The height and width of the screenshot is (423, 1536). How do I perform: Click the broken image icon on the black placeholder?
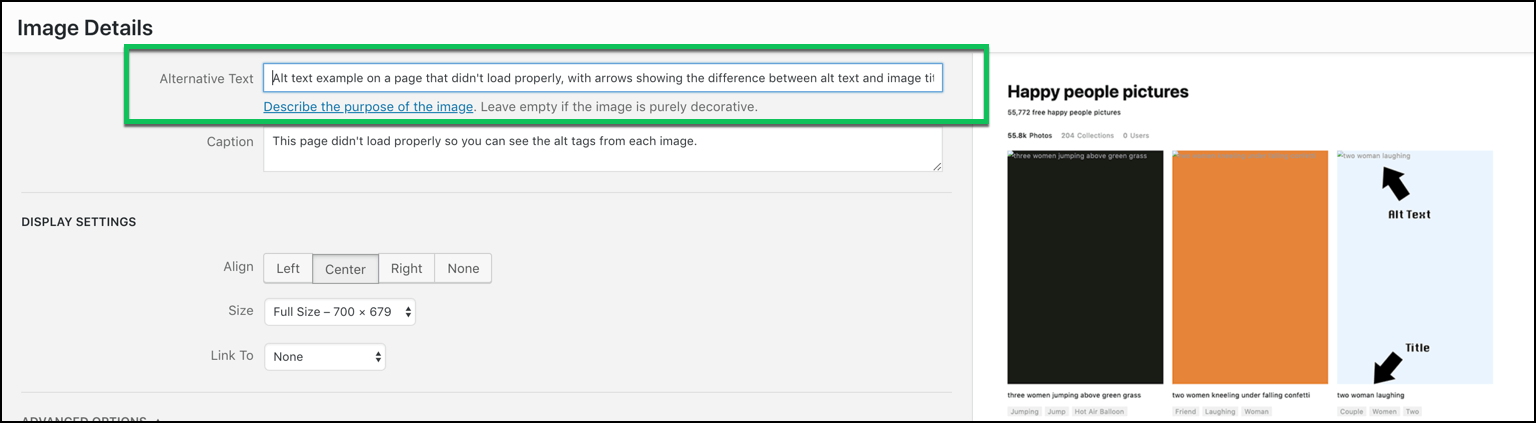tap(1013, 156)
